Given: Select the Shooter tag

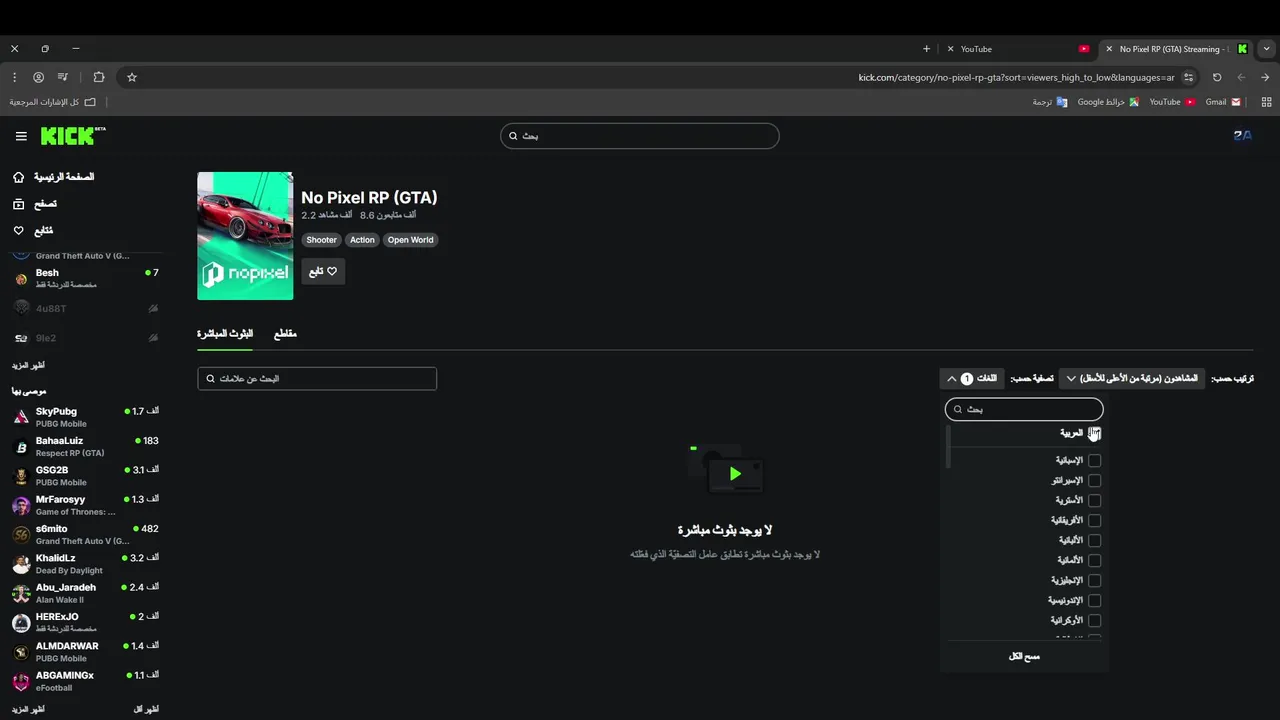Looking at the screenshot, I should 321,240.
